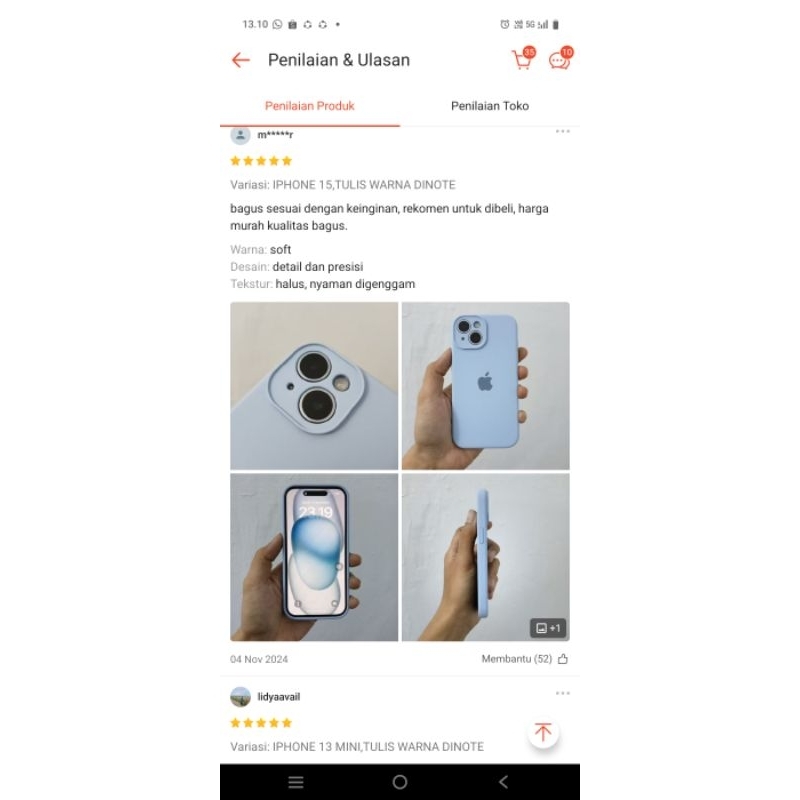Open side-view photo with +1 badge
Screen dimensions: 800x800
(486, 557)
